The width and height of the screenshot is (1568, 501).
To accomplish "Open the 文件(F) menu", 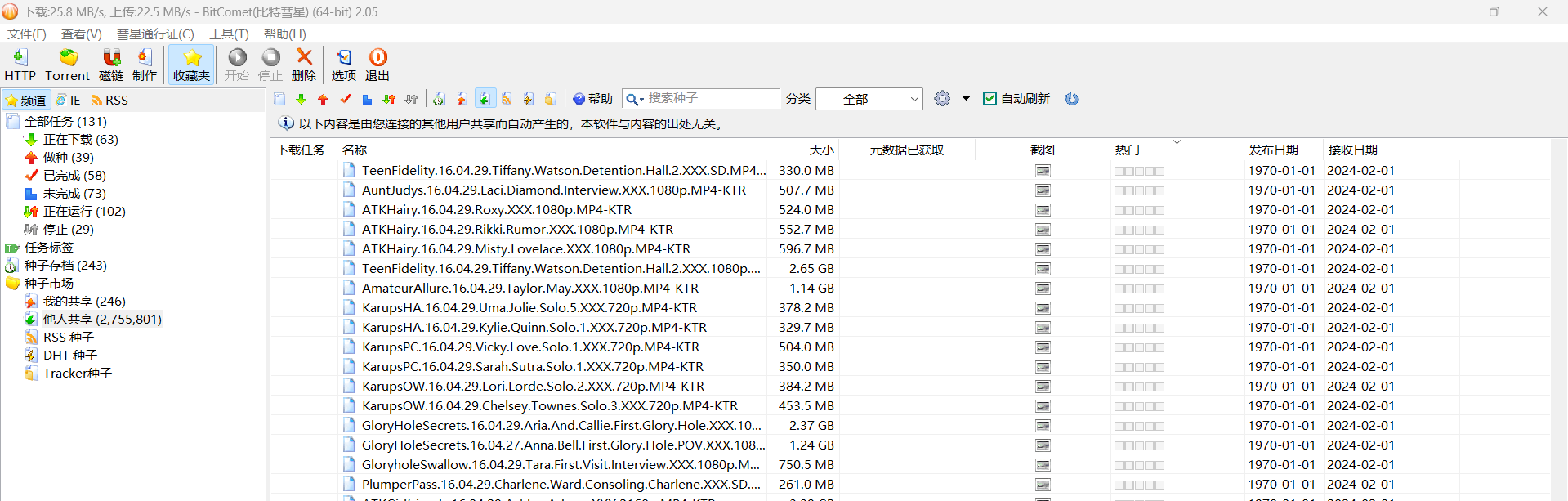I will 27,34.
